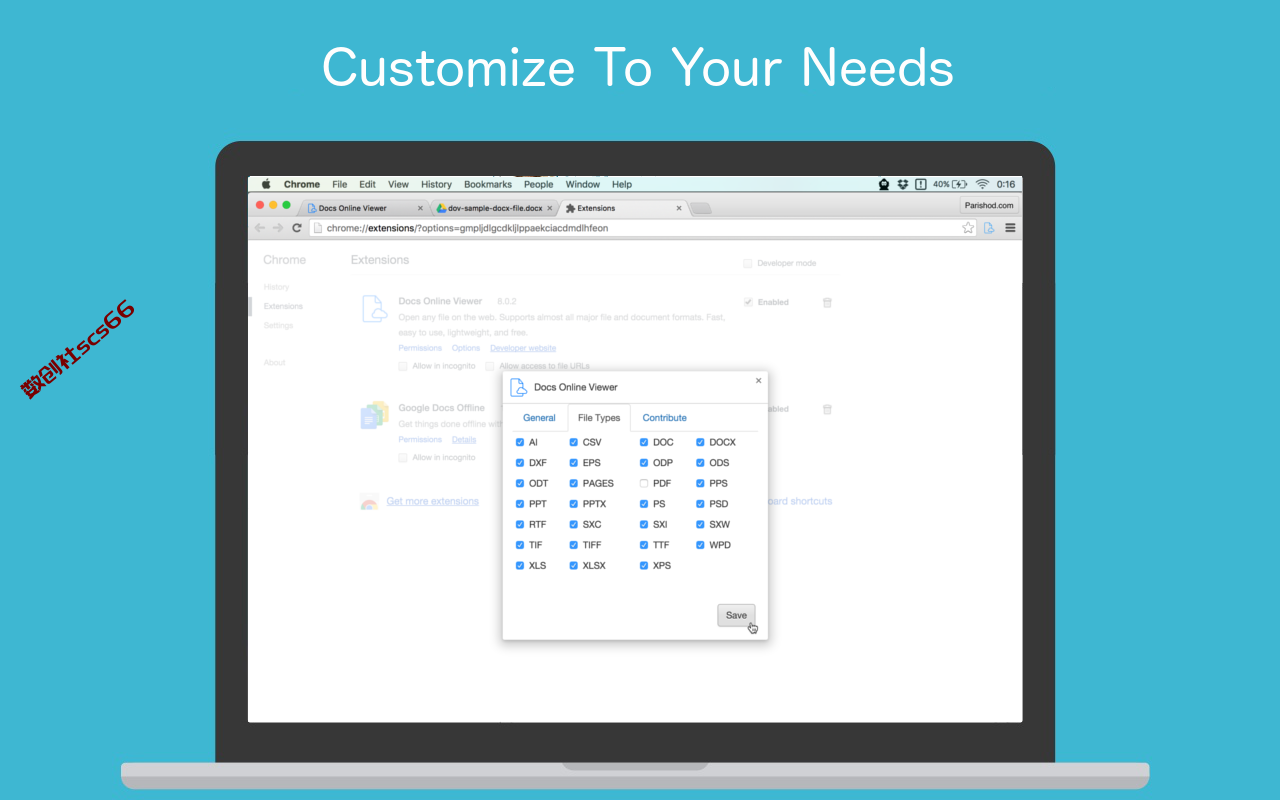Open the File menu

(340, 184)
